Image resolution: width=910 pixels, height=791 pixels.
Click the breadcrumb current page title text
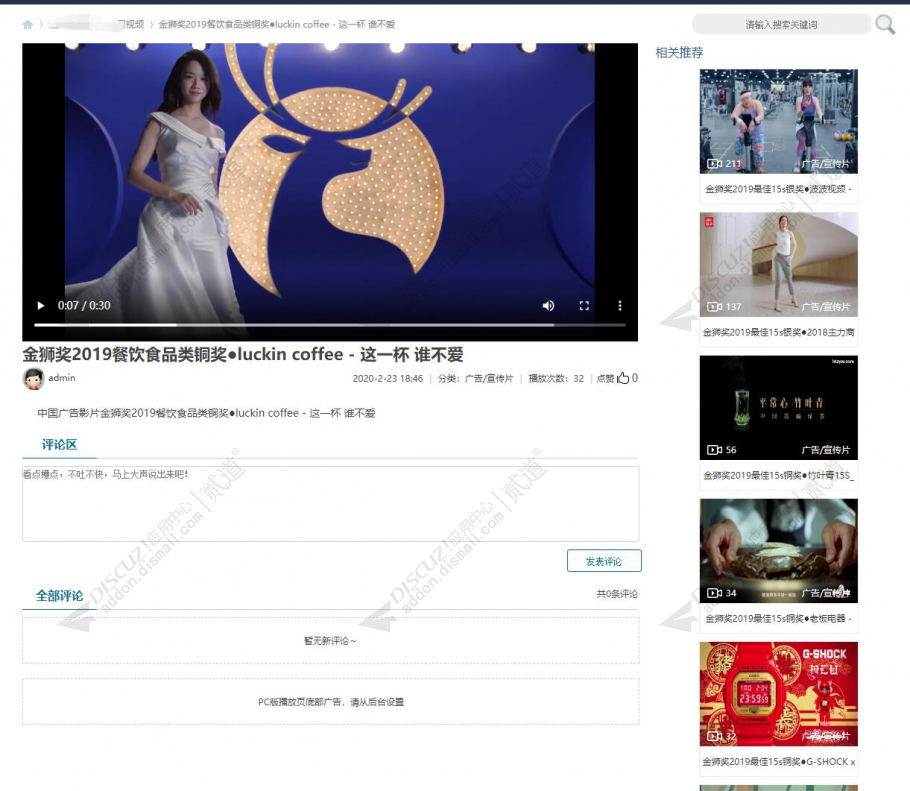(x=276, y=24)
